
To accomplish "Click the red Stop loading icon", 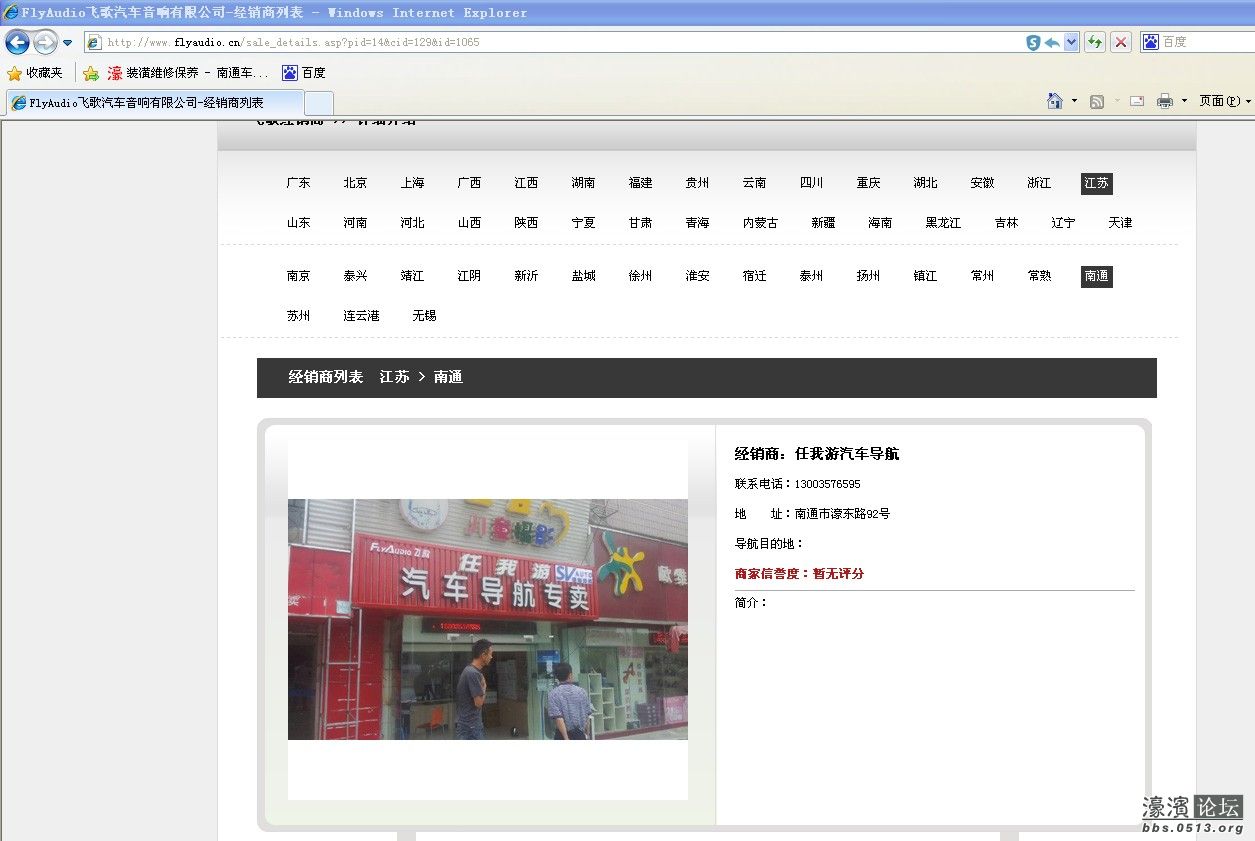I will 1121,42.
